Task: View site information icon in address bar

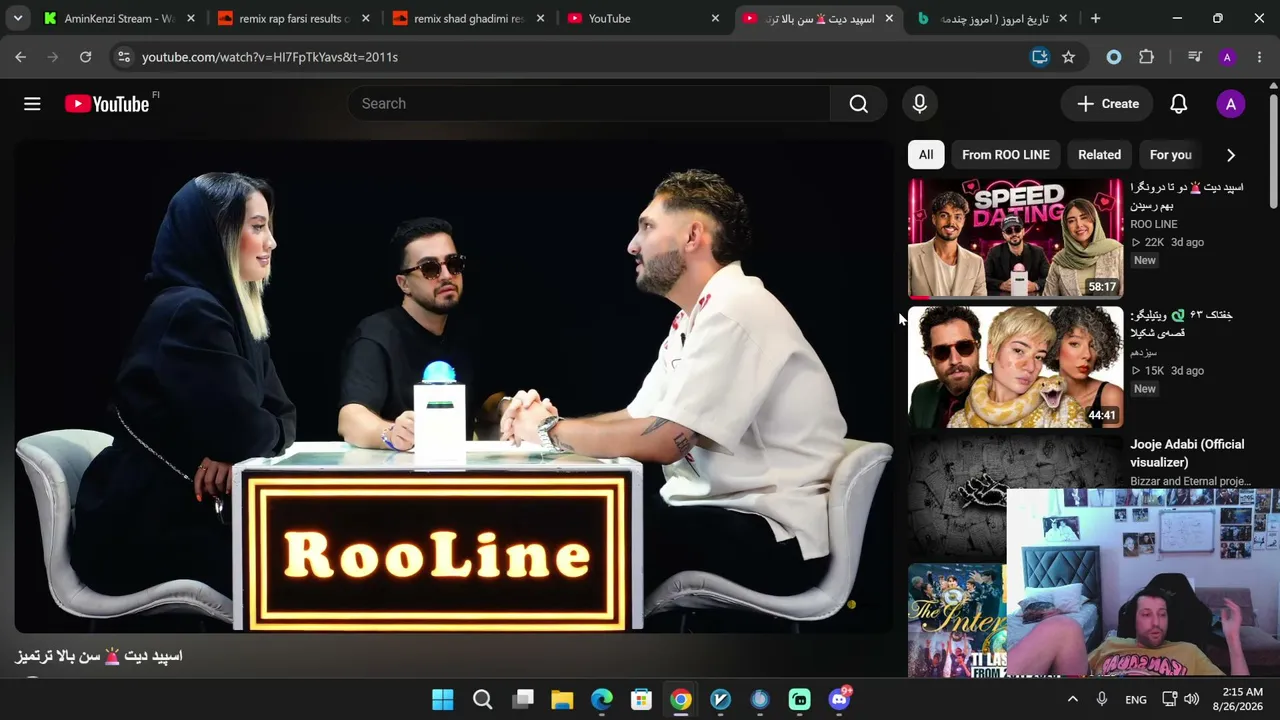Action: click(124, 57)
